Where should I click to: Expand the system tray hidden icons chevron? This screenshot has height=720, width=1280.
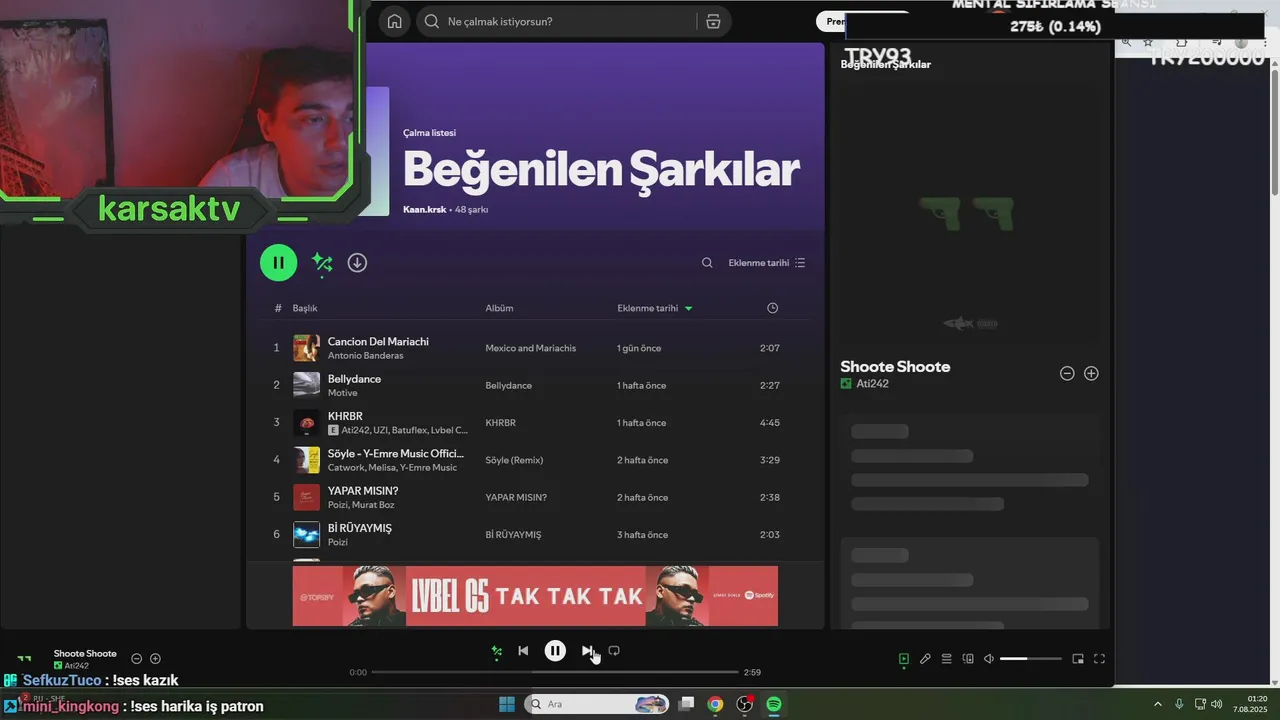click(x=1158, y=704)
